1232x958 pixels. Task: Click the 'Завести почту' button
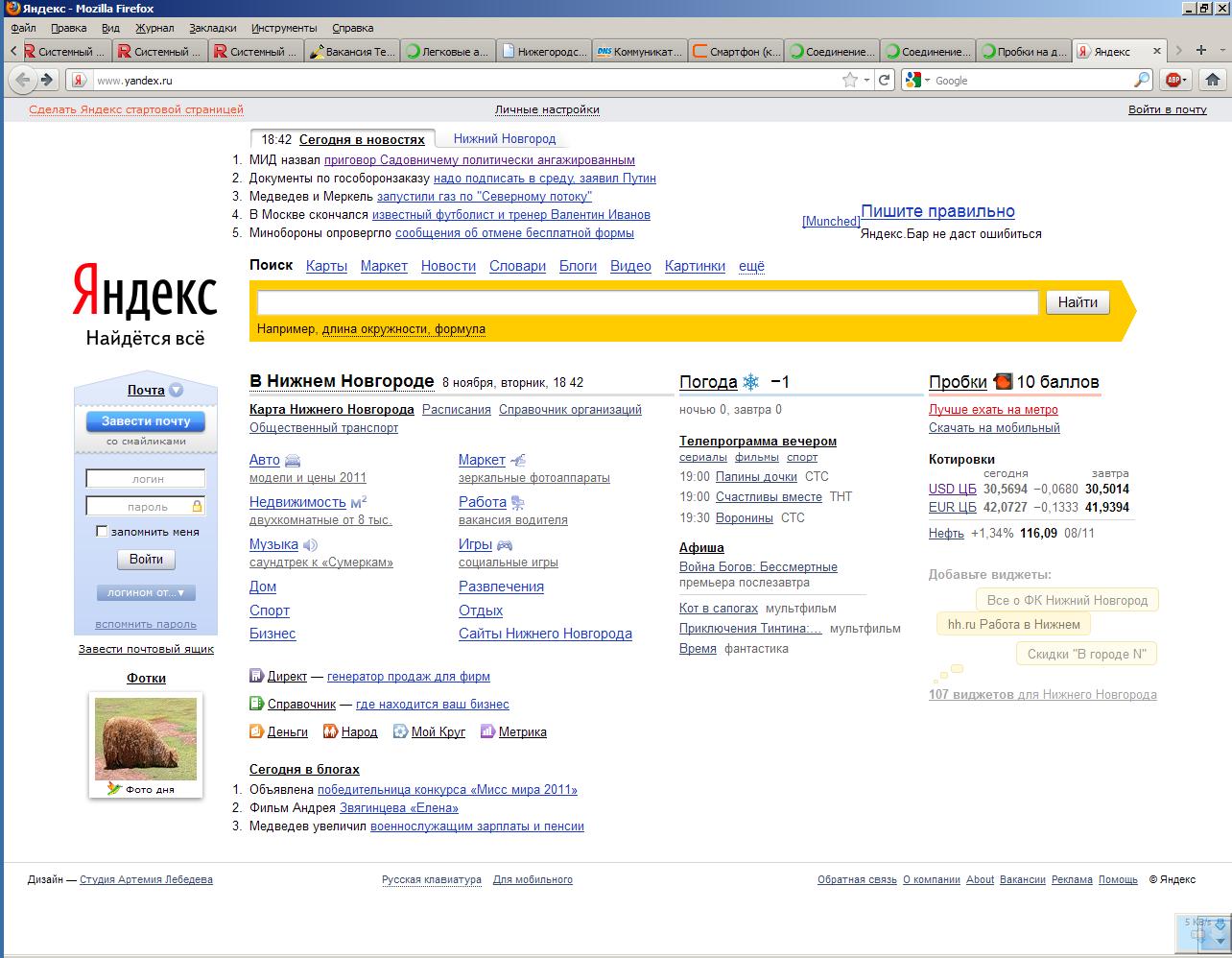pyautogui.click(x=146, y=420)
